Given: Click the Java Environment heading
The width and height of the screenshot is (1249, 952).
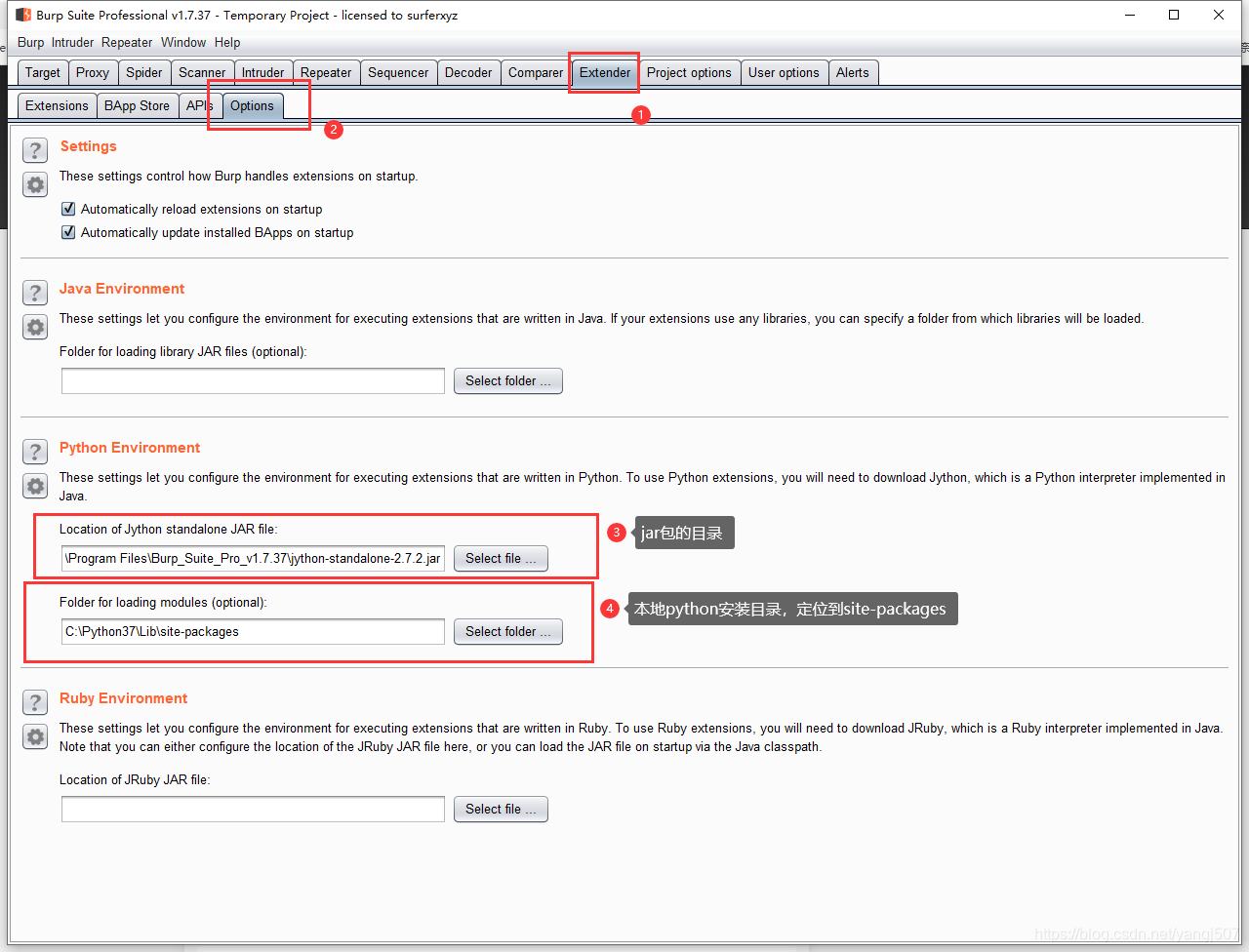Looking at the screenshot, I should [x=122, y=289].
